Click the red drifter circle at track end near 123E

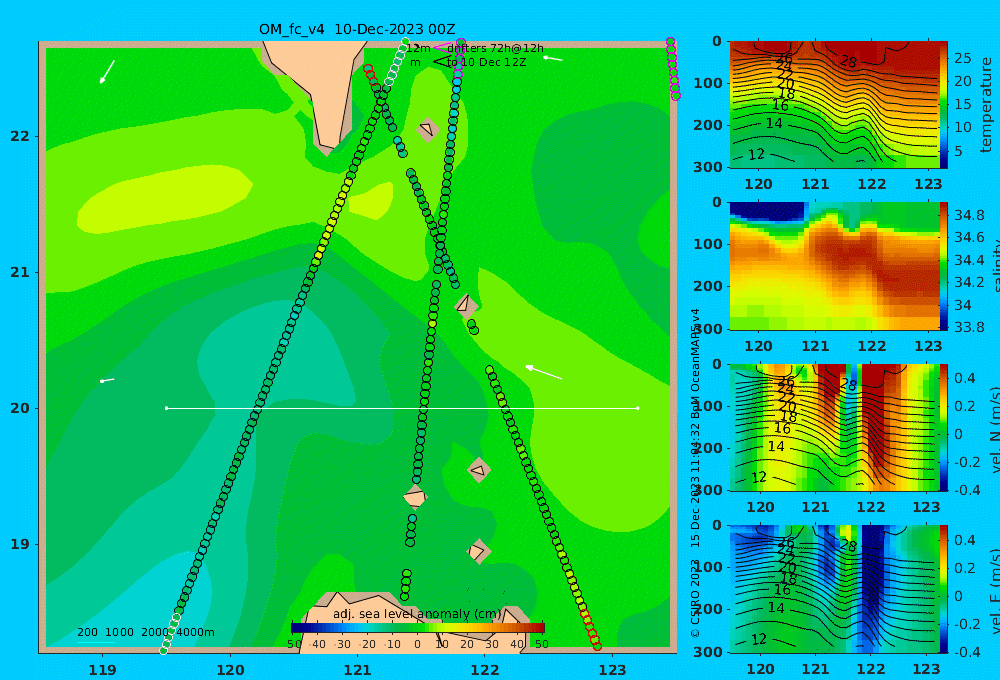[x=597, y=646]
